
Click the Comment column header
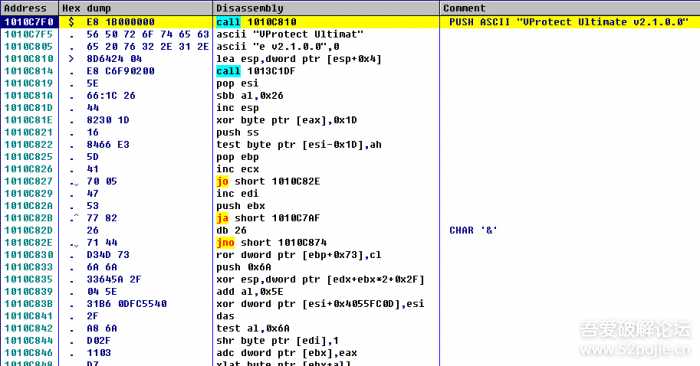pyautogui.click(x=570, y=8)
